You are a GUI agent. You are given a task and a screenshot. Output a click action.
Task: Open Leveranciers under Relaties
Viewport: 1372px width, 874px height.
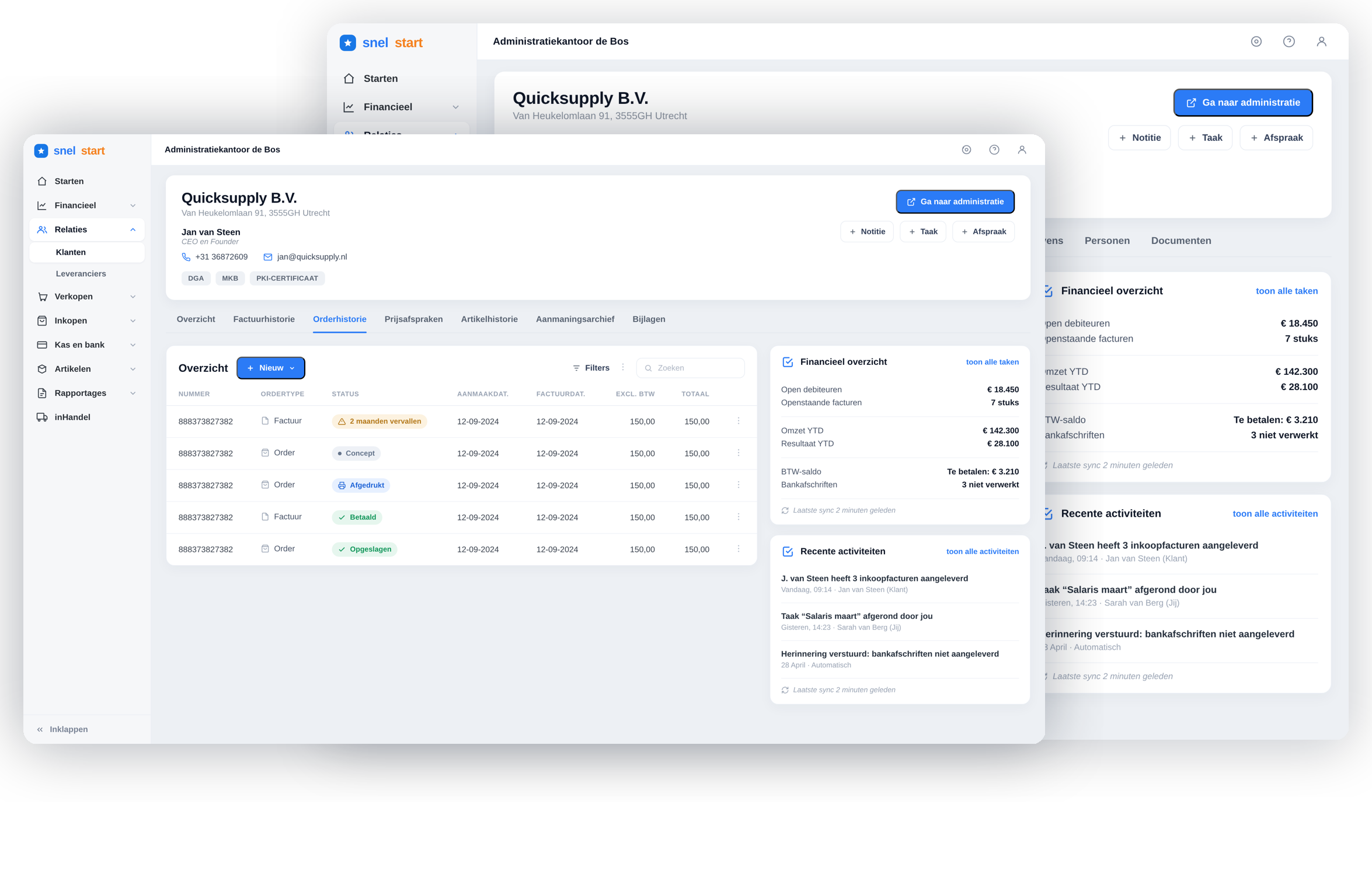(86, 274)
